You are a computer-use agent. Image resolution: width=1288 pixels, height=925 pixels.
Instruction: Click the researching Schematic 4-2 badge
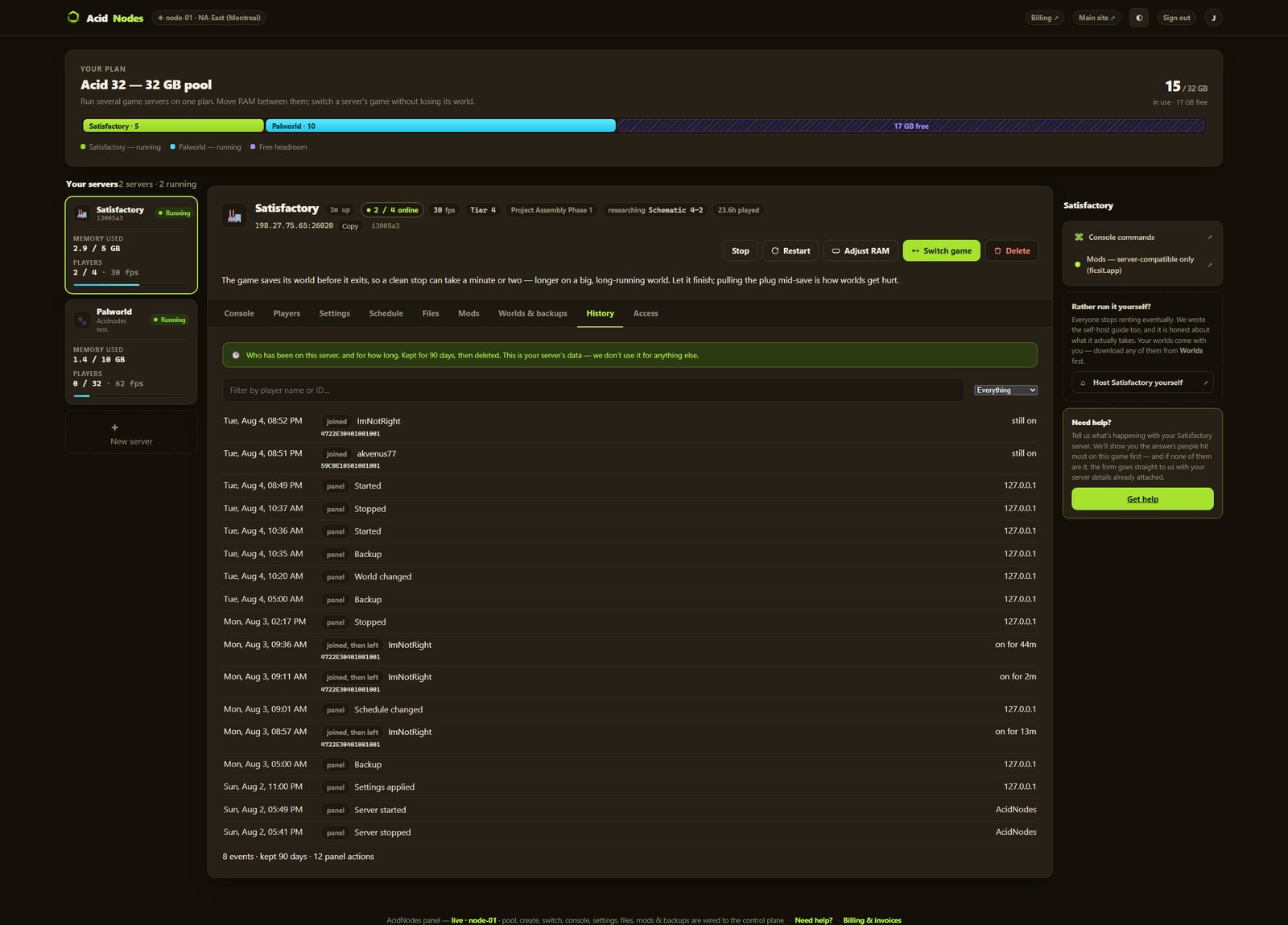655,210
